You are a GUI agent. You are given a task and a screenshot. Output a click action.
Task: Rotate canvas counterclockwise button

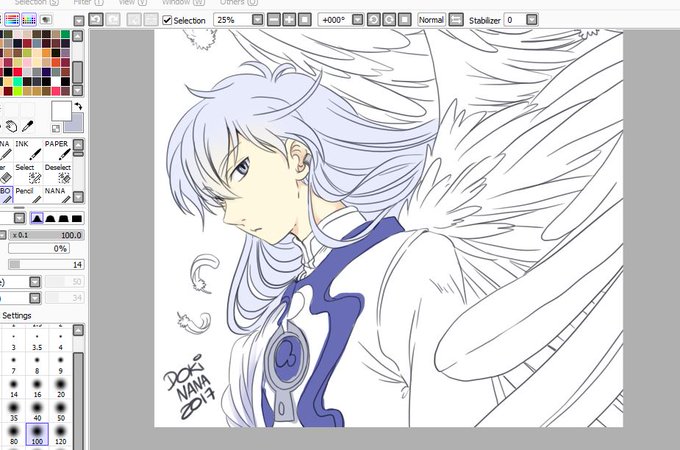pos(373,20)
